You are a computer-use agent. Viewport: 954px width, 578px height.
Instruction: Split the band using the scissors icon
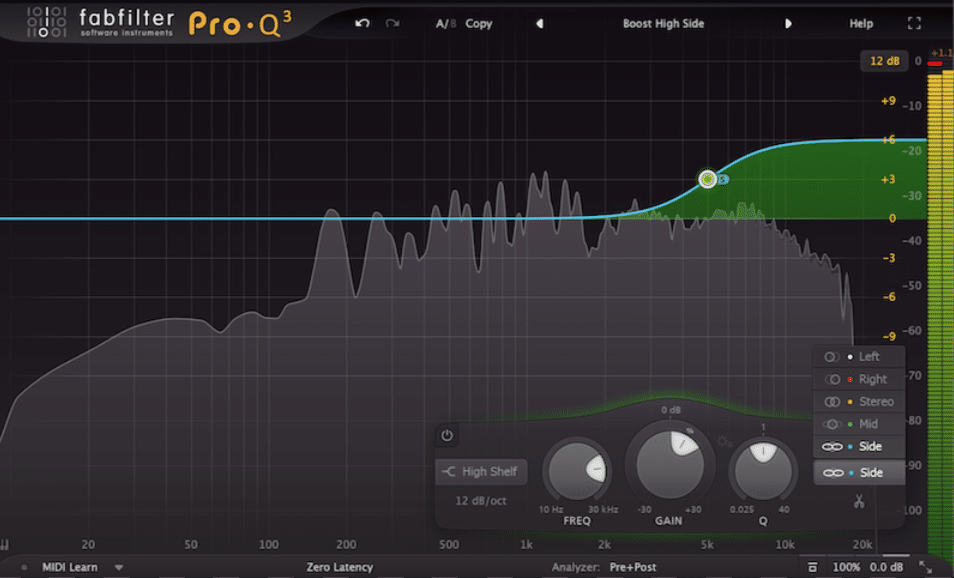pyautogui.click(x=858, y=501)
